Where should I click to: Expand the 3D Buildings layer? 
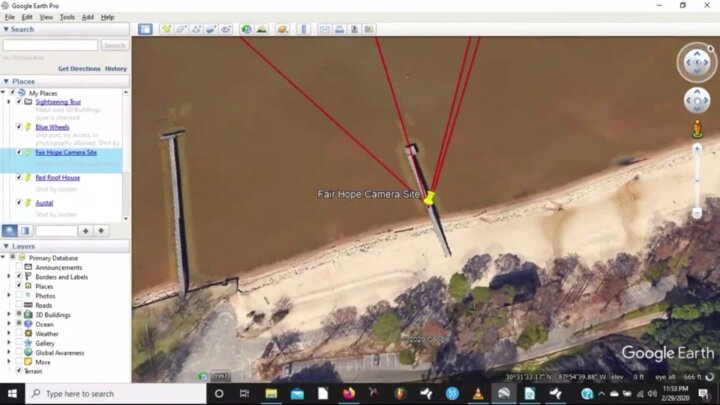pyautogui.click(x=9, y=315)
